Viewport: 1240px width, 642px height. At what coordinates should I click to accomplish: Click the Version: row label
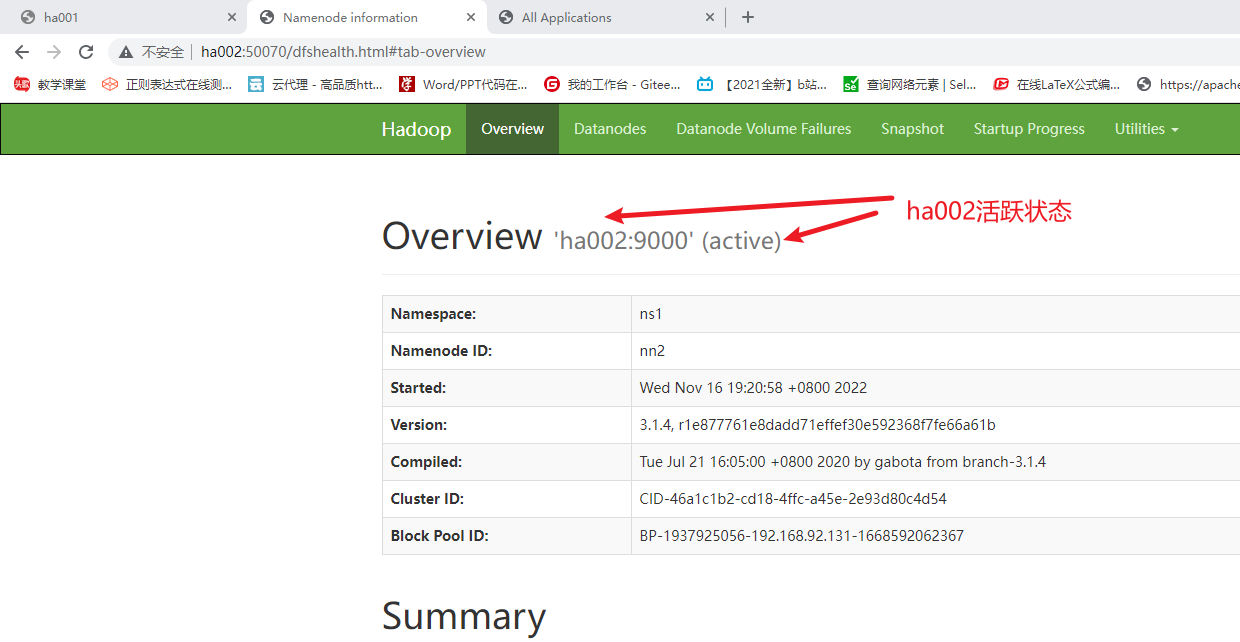click(419, 425)
